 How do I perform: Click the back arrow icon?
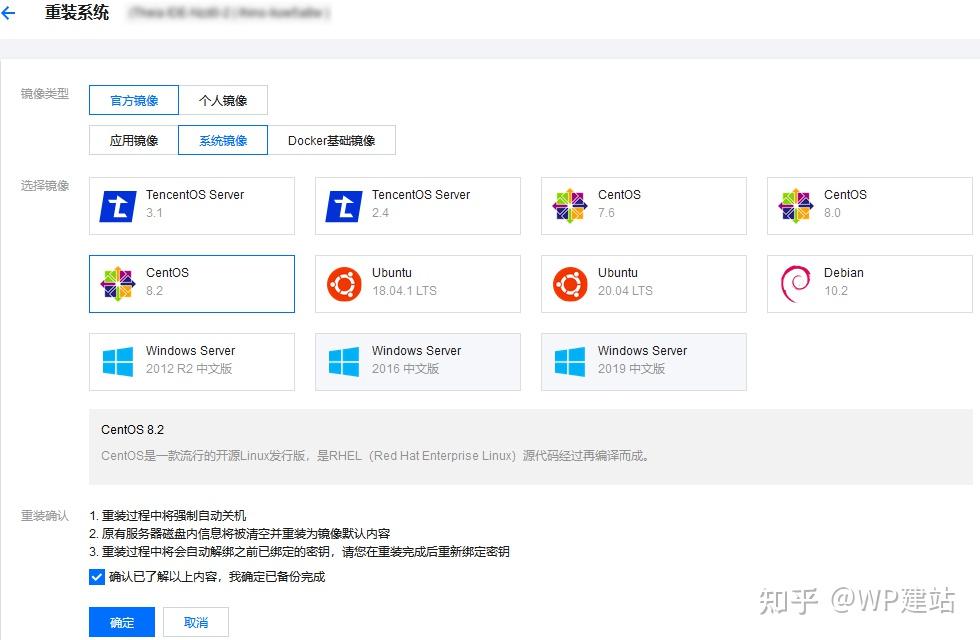[x=8, y=12]
